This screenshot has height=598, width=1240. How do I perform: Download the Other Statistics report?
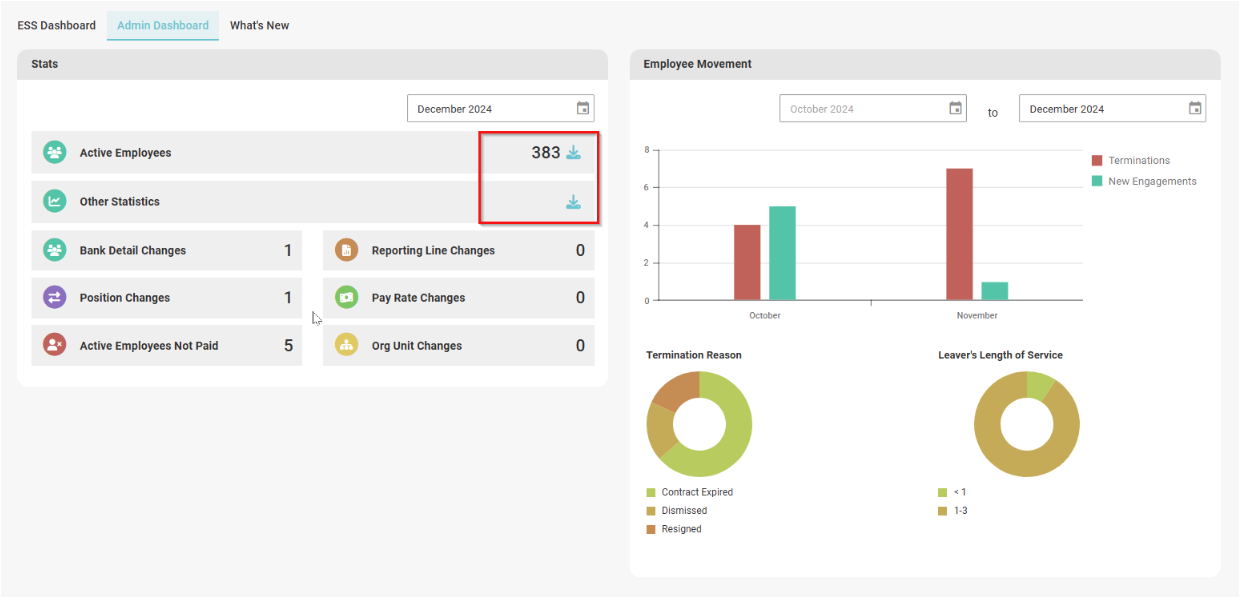click(573, 202)
